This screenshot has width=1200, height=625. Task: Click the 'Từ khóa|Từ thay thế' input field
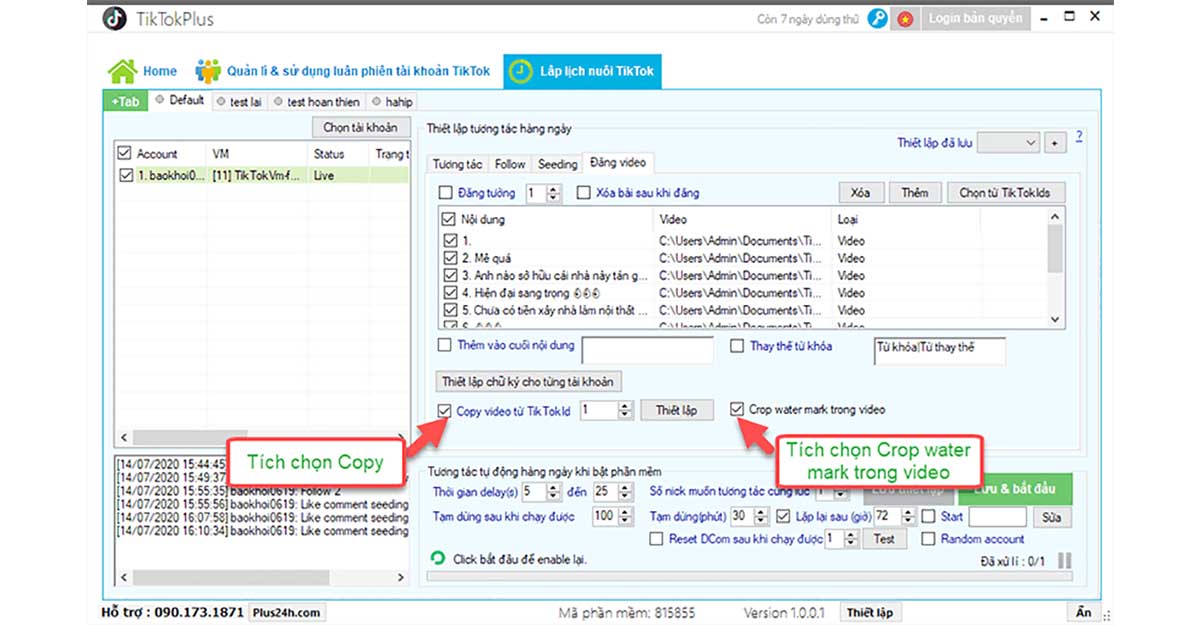[x=940, y=350]
